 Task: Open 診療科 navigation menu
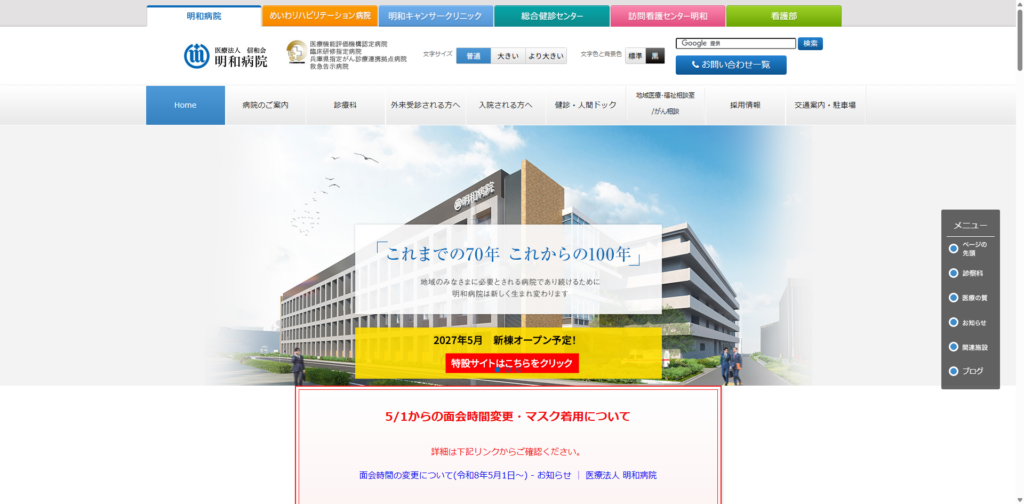(345, 105)
